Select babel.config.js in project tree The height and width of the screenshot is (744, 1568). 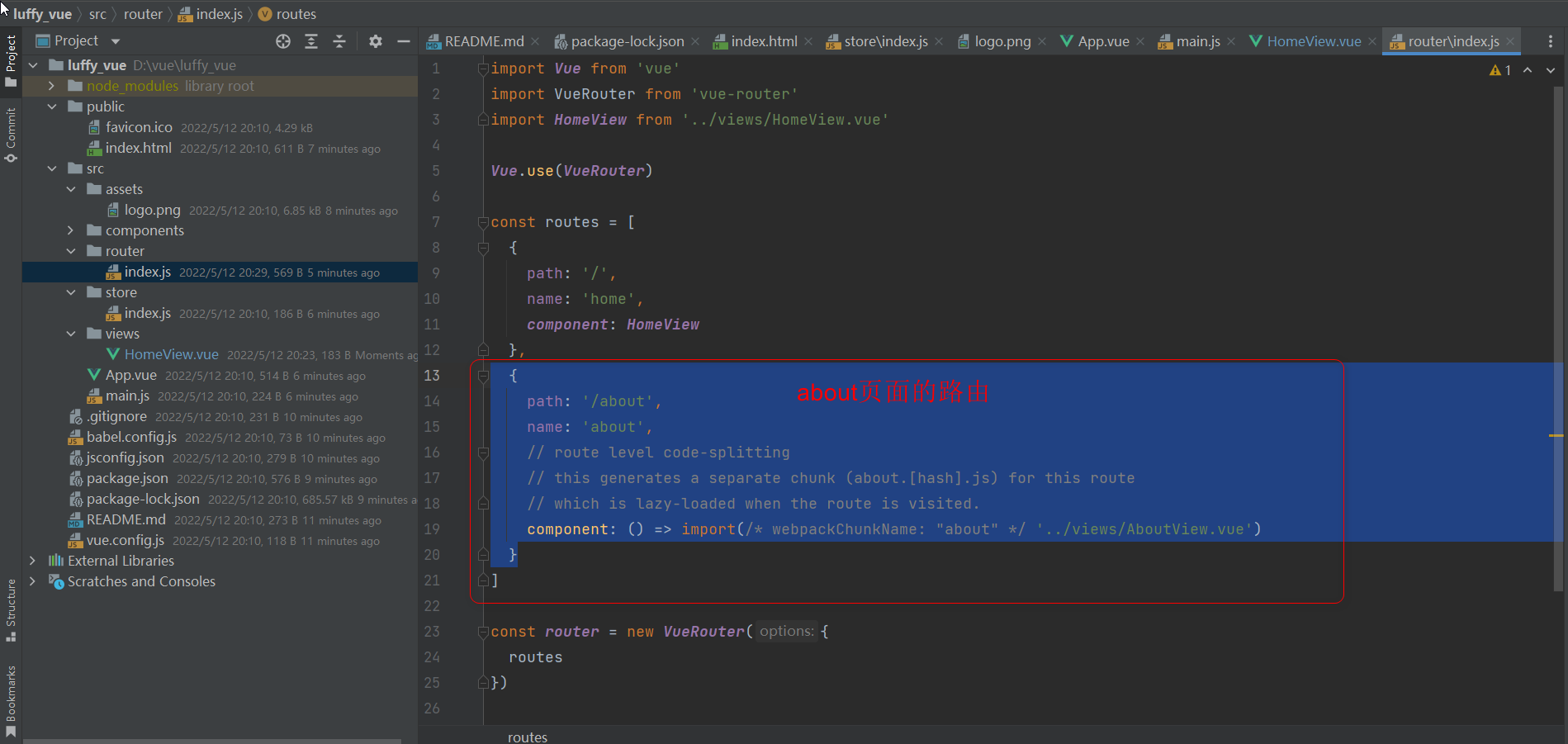click(x=131, y=437)
